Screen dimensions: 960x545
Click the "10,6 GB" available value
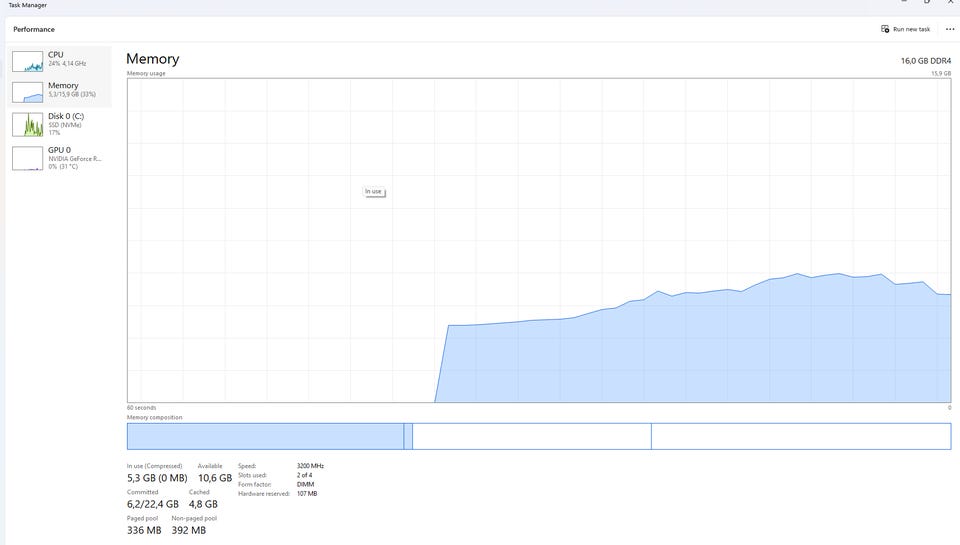[x=215, y=478]
